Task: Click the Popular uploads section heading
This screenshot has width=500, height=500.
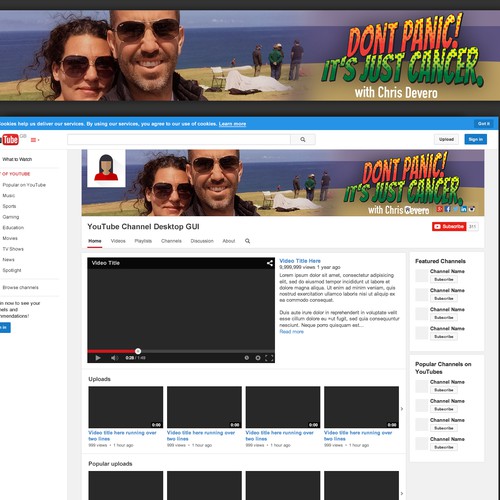Action: [110, 464]
